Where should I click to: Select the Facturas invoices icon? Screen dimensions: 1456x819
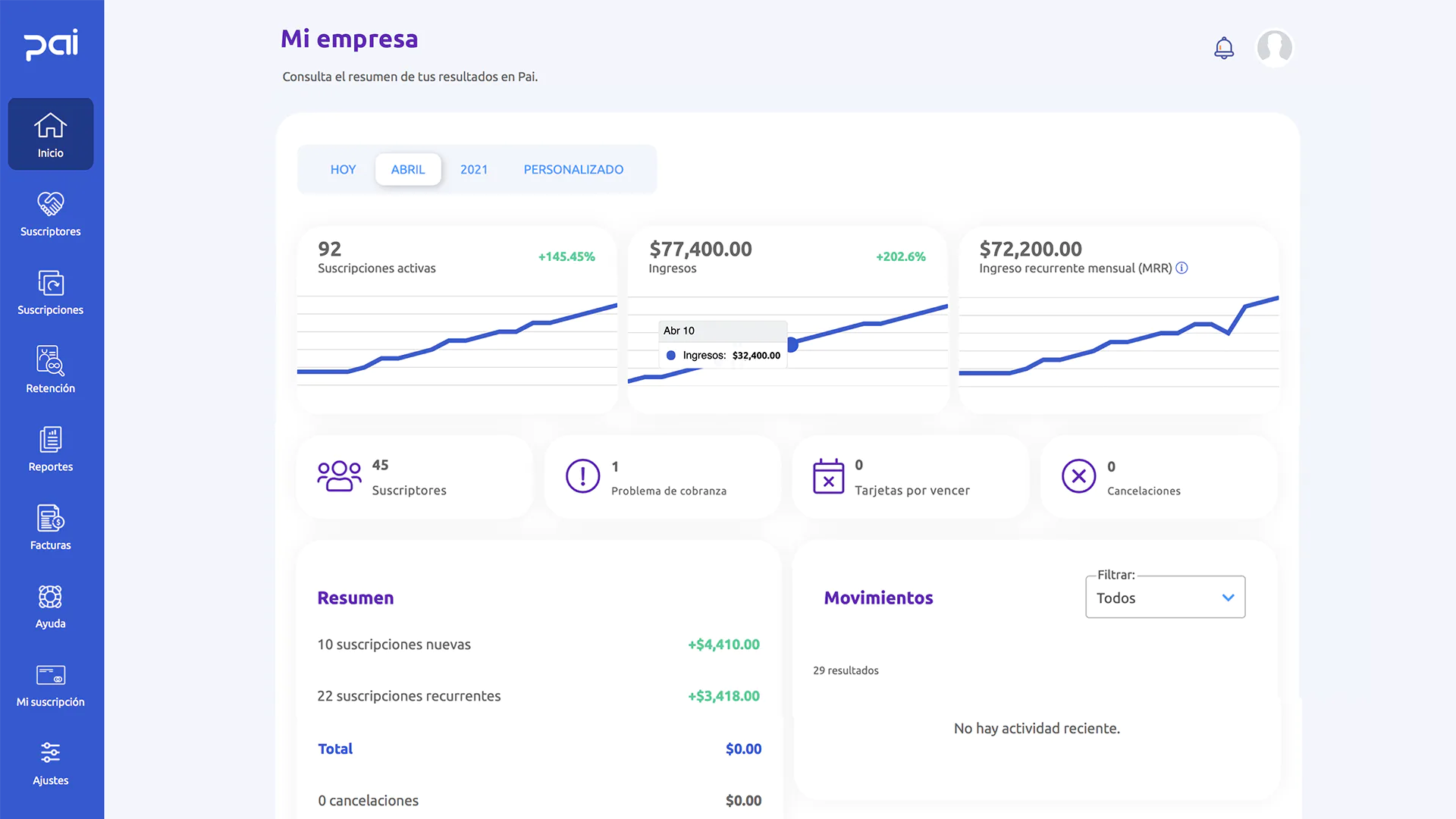(50, 519)
